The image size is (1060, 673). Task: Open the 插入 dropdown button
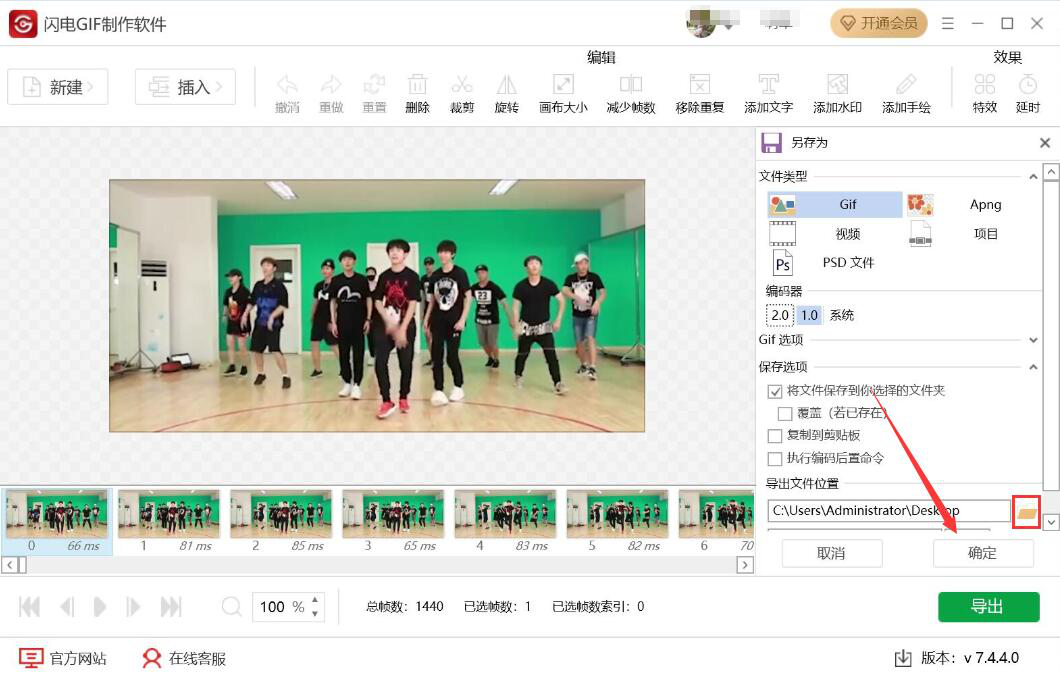click(185, 87)
